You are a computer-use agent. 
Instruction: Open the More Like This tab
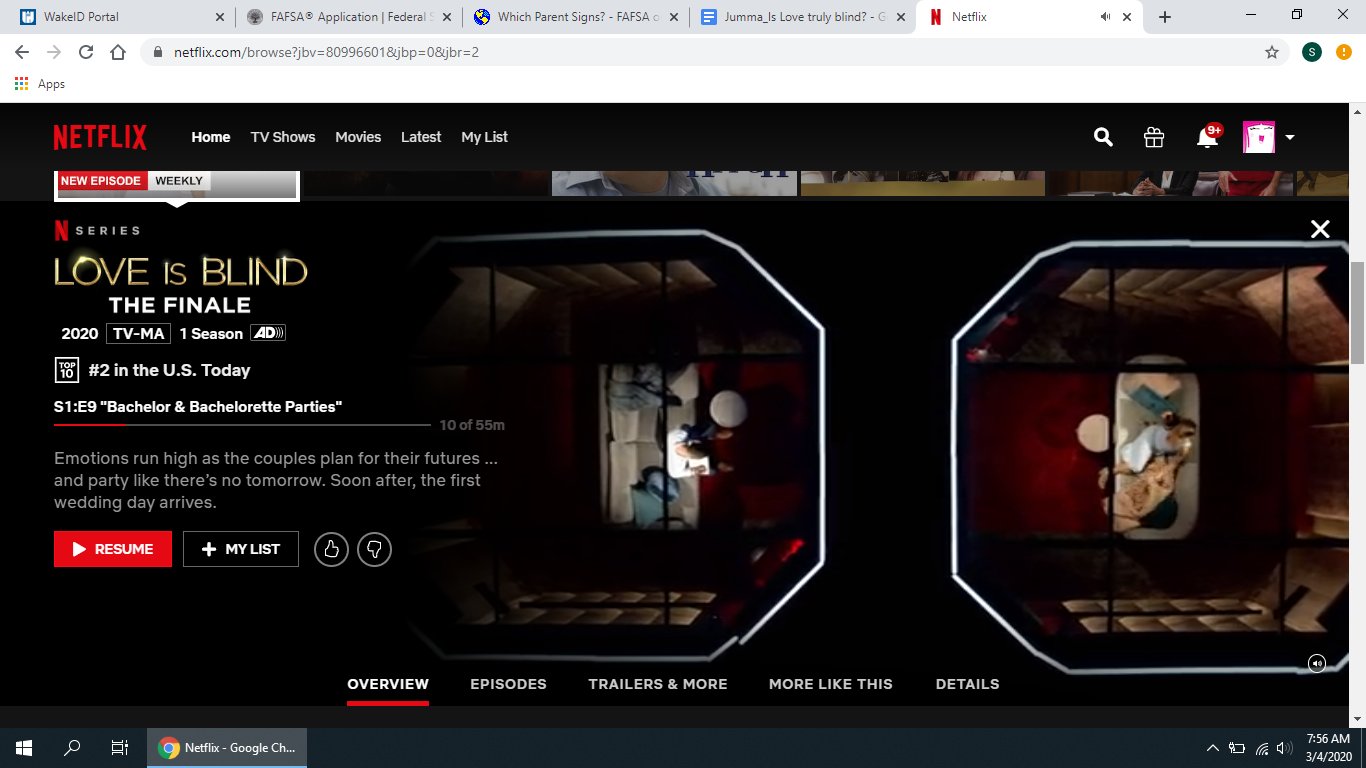pos(831,684)
